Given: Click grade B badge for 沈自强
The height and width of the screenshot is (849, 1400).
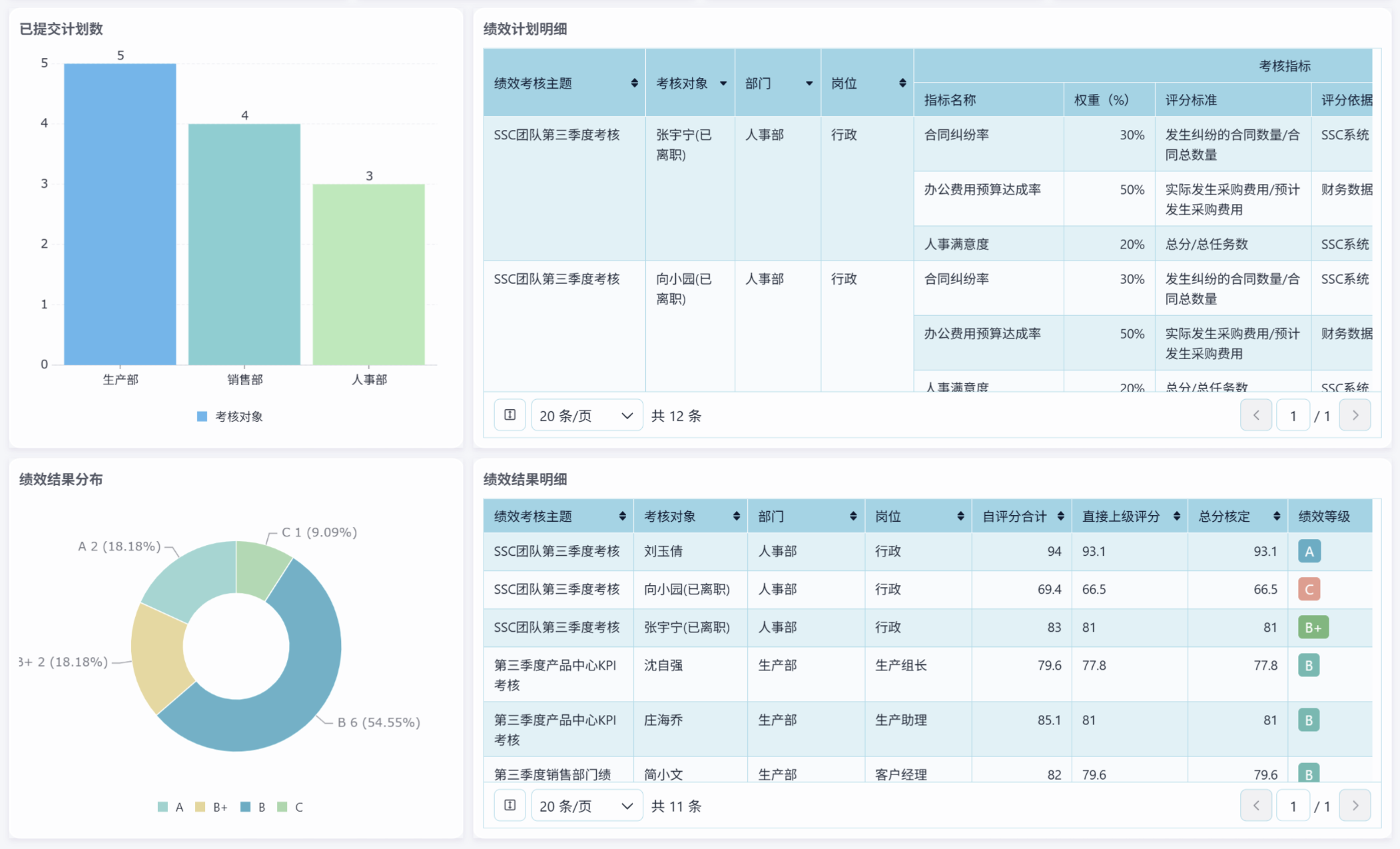Looking at the screenshot, I should pos(1309,665).
